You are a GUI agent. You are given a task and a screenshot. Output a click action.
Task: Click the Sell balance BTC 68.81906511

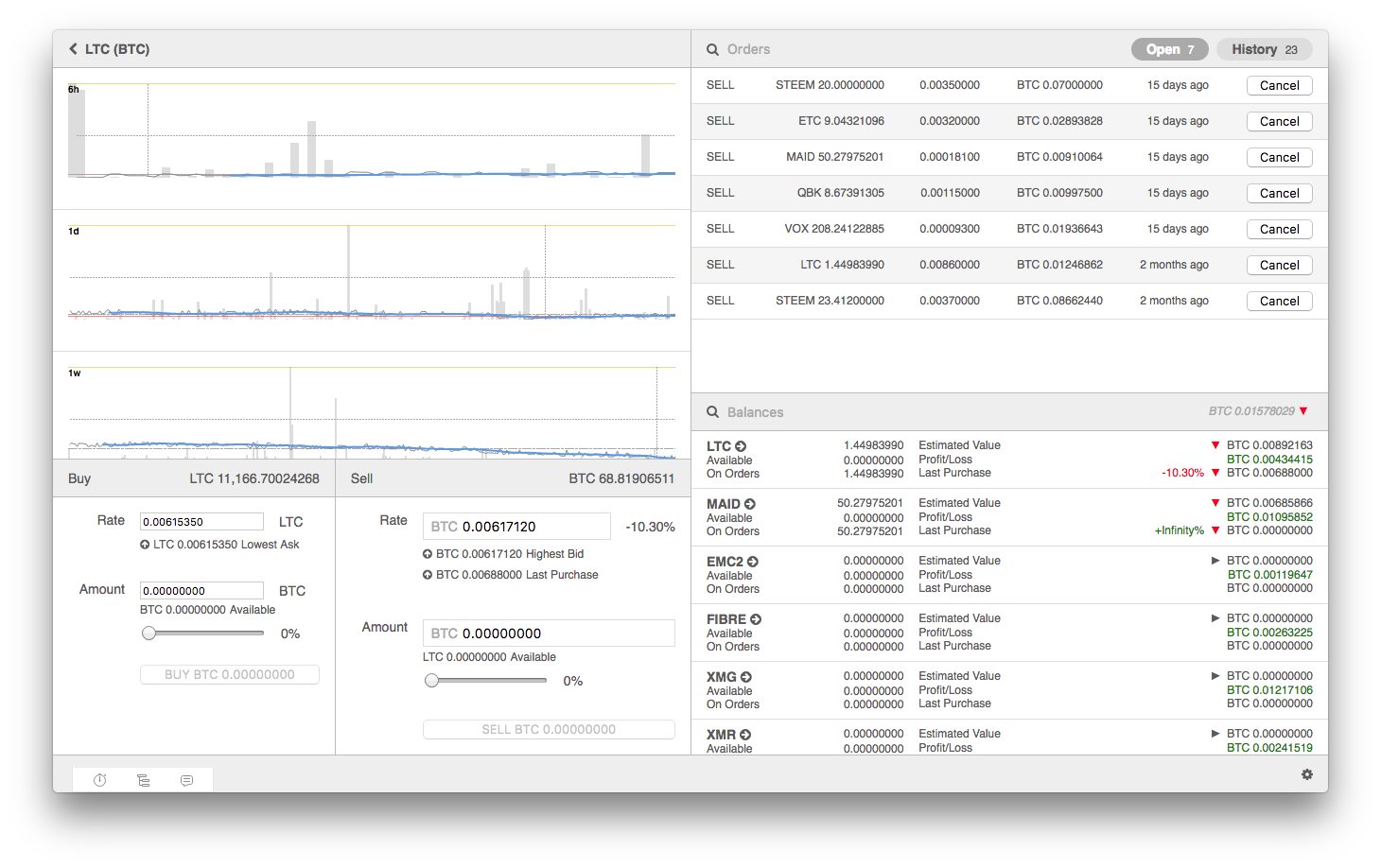621,478
